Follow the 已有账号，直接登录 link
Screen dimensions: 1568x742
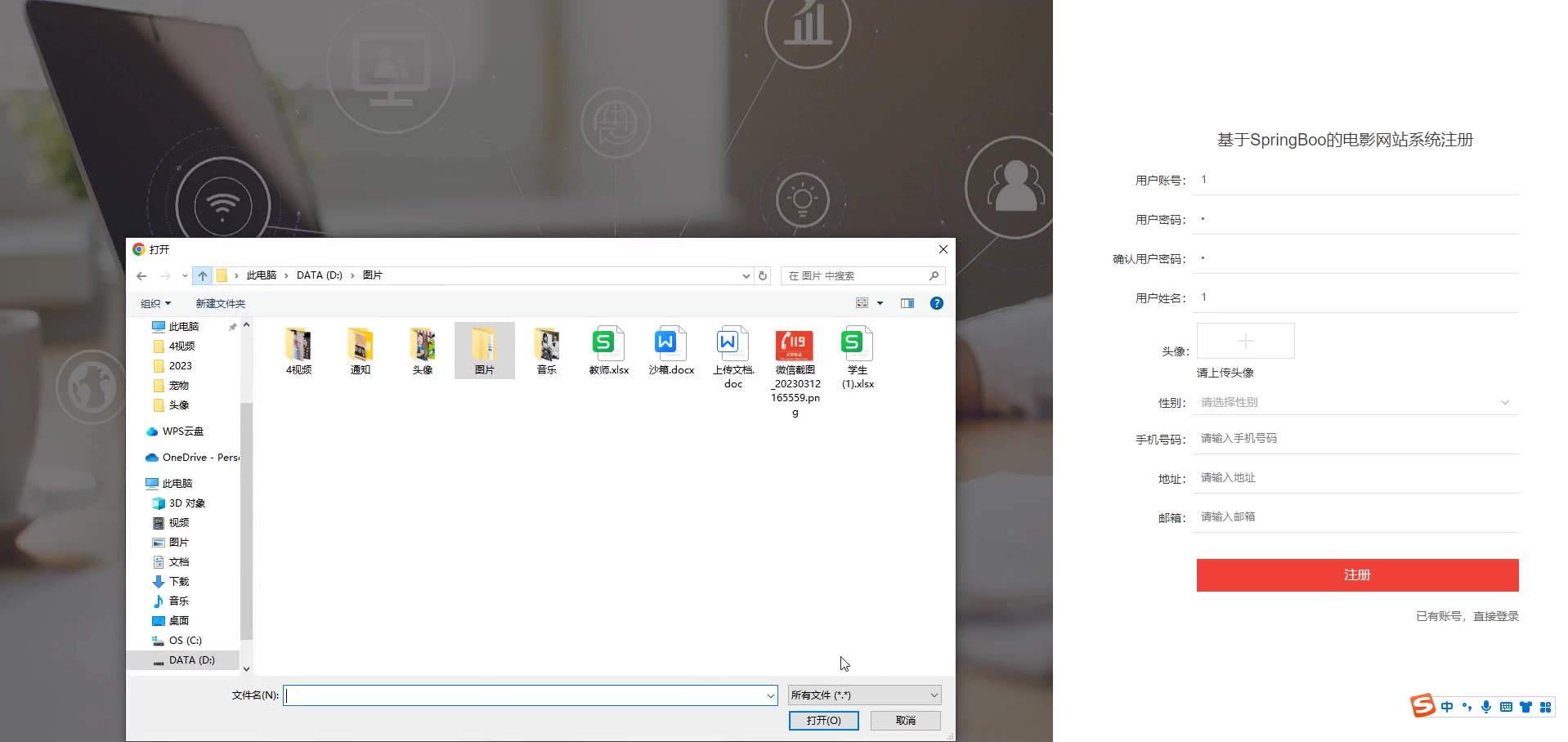(1467, 616)
